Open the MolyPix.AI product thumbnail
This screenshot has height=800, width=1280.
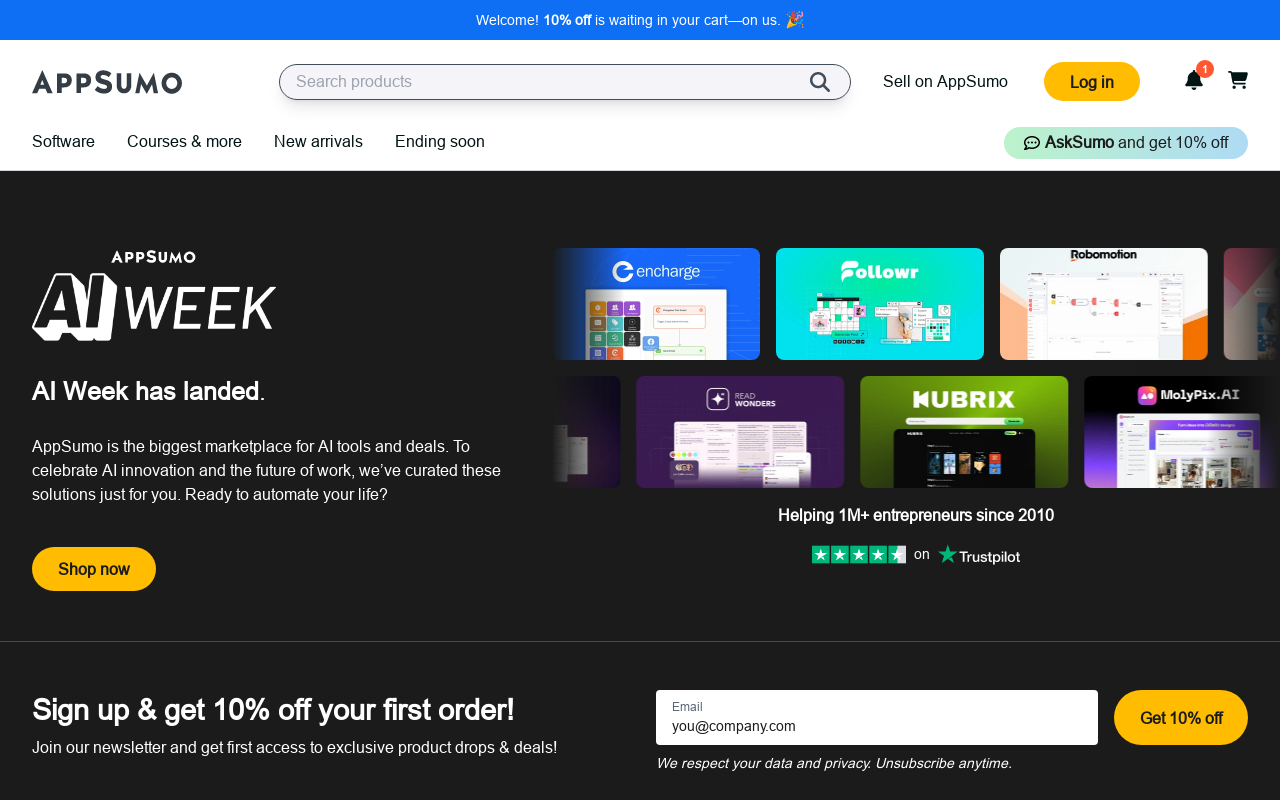coord(1182,432)
